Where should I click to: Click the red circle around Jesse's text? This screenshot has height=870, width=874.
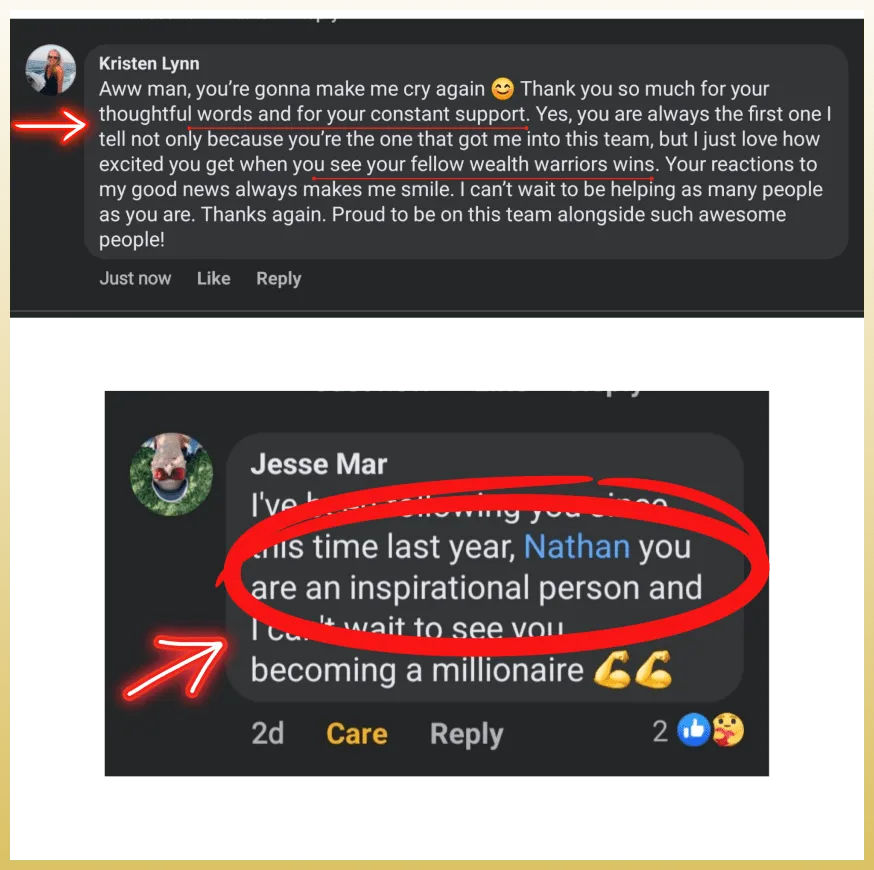tap(493, 565)
